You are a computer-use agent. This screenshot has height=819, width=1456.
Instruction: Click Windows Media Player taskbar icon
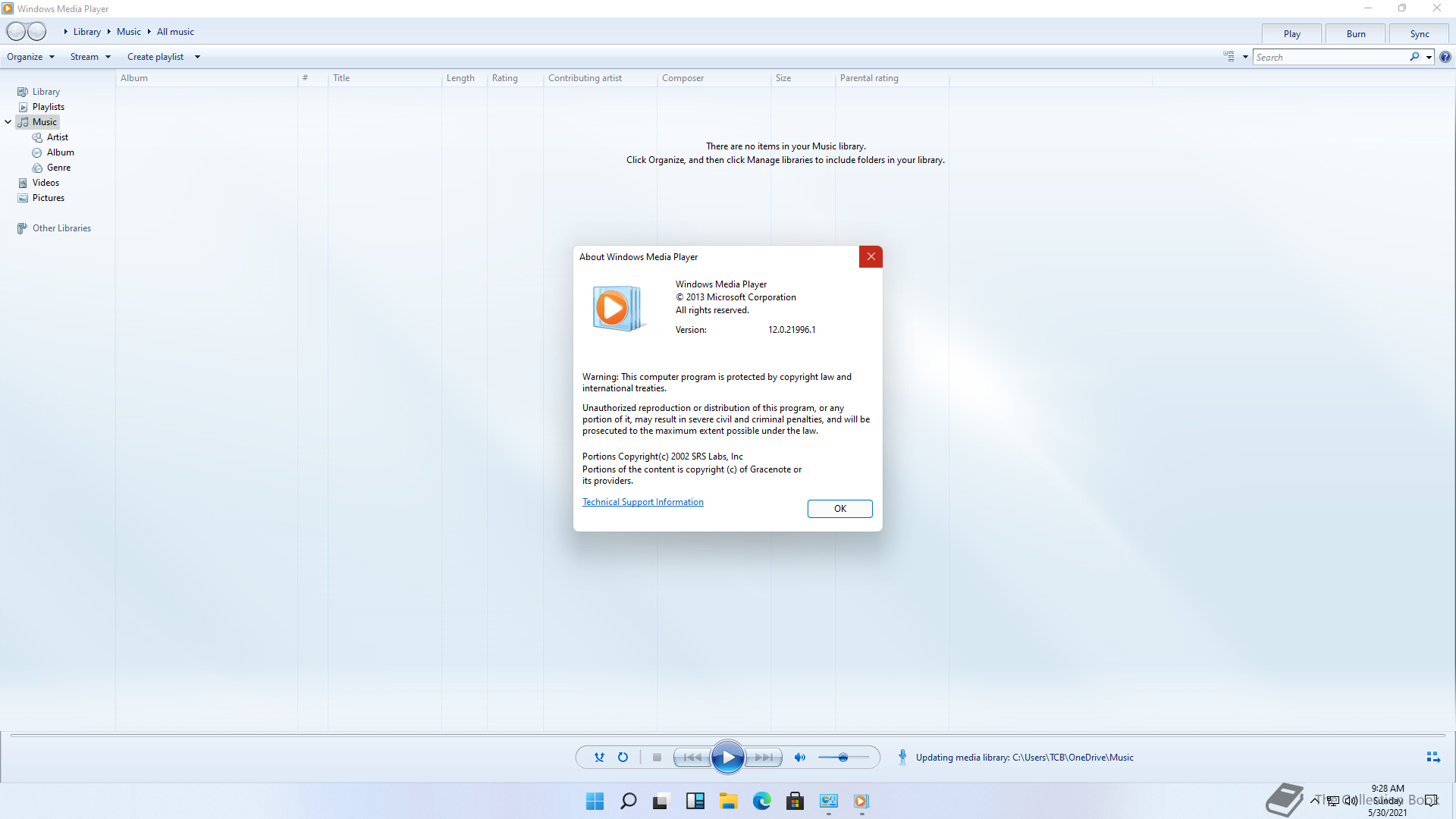pyautogui.click(x=861, y=801)
